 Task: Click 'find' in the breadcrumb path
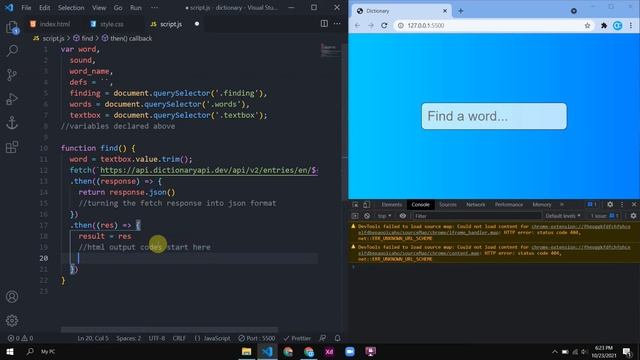pyautogui.click(x=87, y=38)
